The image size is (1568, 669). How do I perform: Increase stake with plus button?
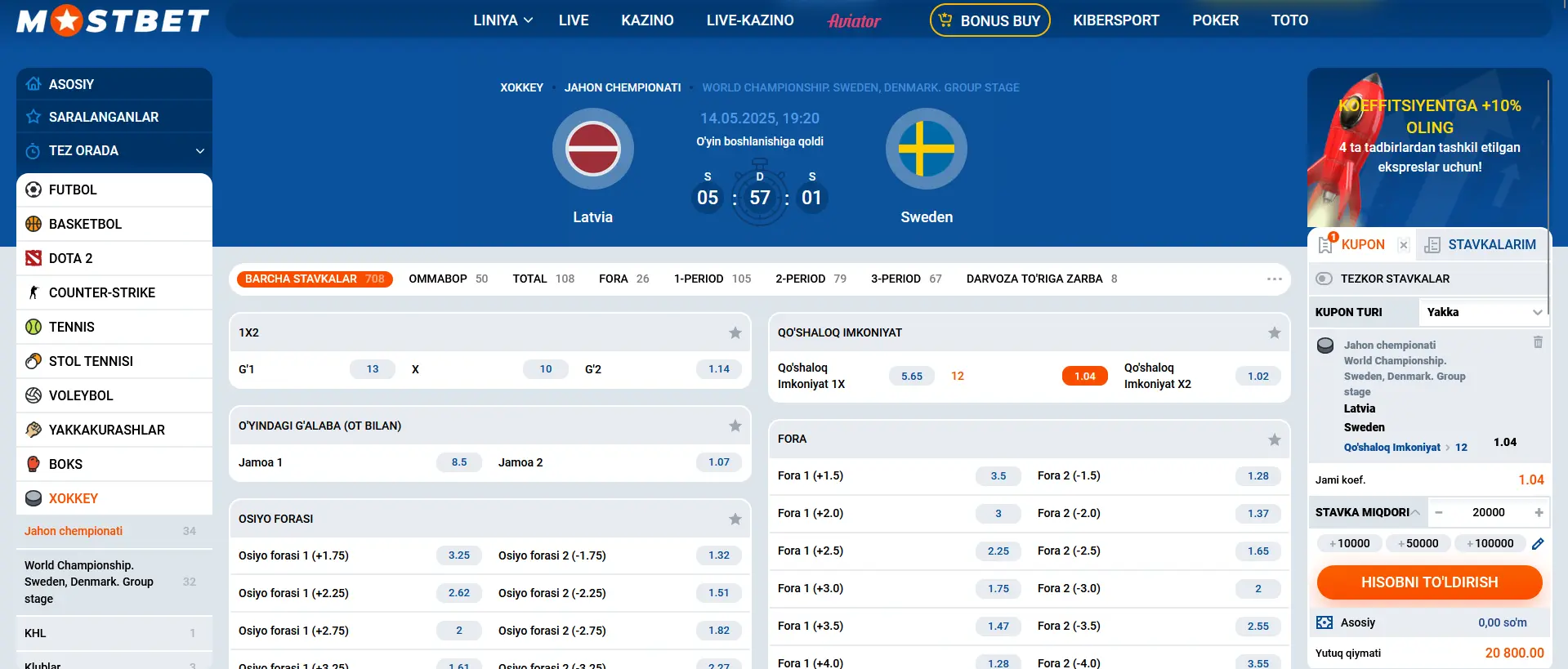click(x=1539, y=512)
